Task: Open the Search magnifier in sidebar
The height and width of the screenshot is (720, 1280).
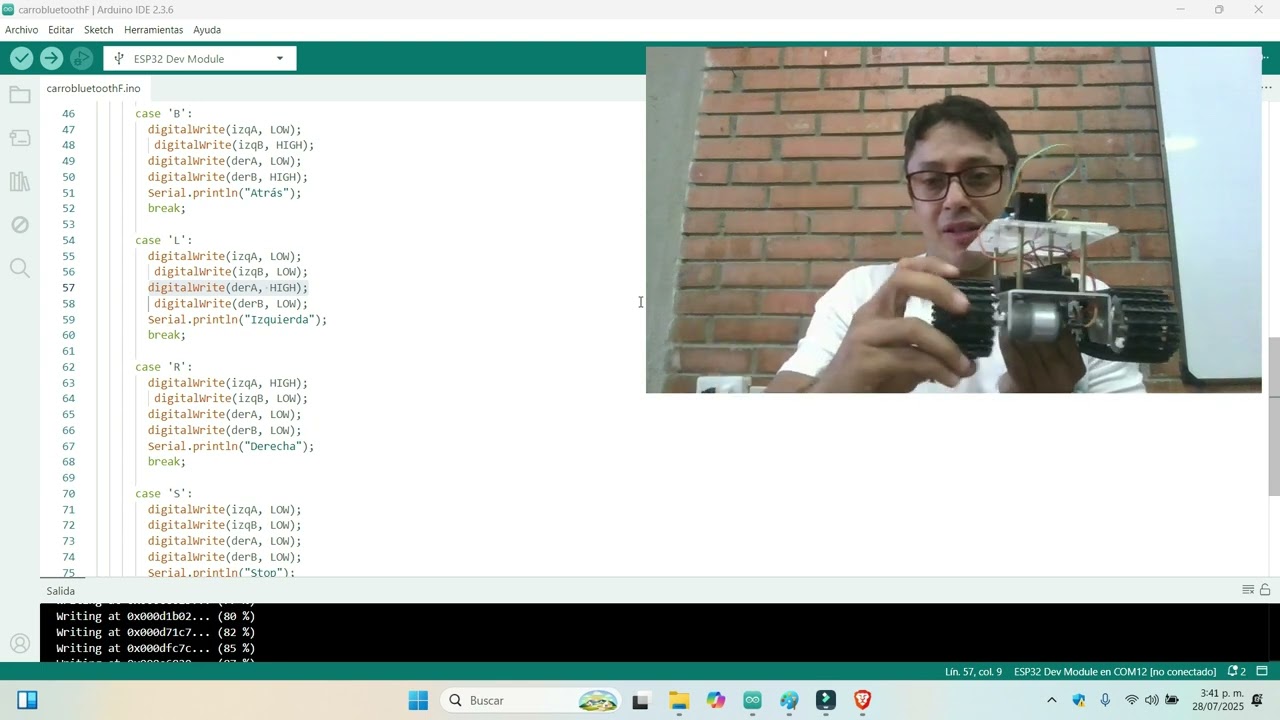Action: (20, 267)
